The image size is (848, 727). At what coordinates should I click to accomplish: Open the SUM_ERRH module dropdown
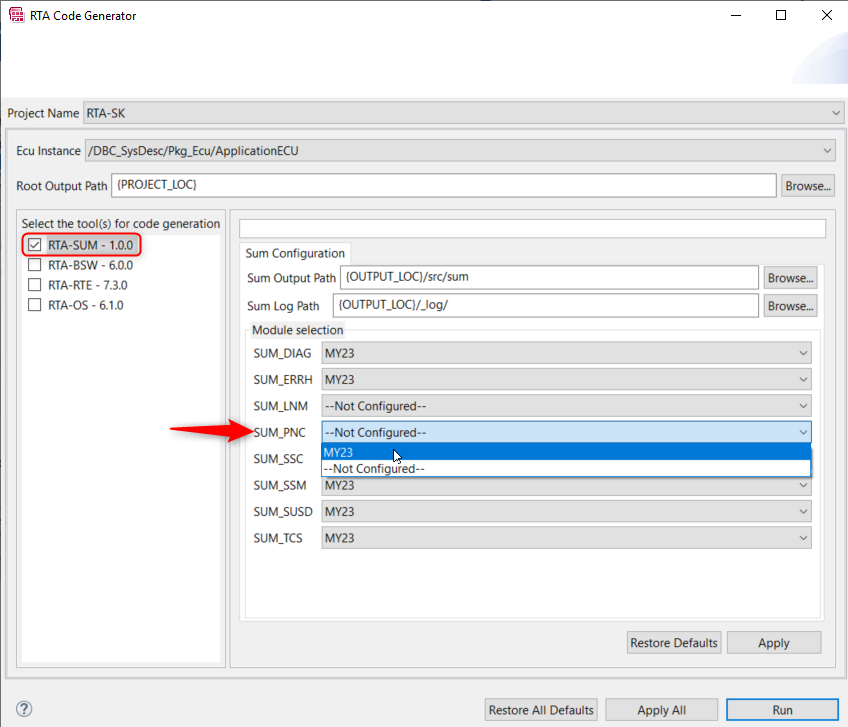pyautogui.click(x=566, y=380)
